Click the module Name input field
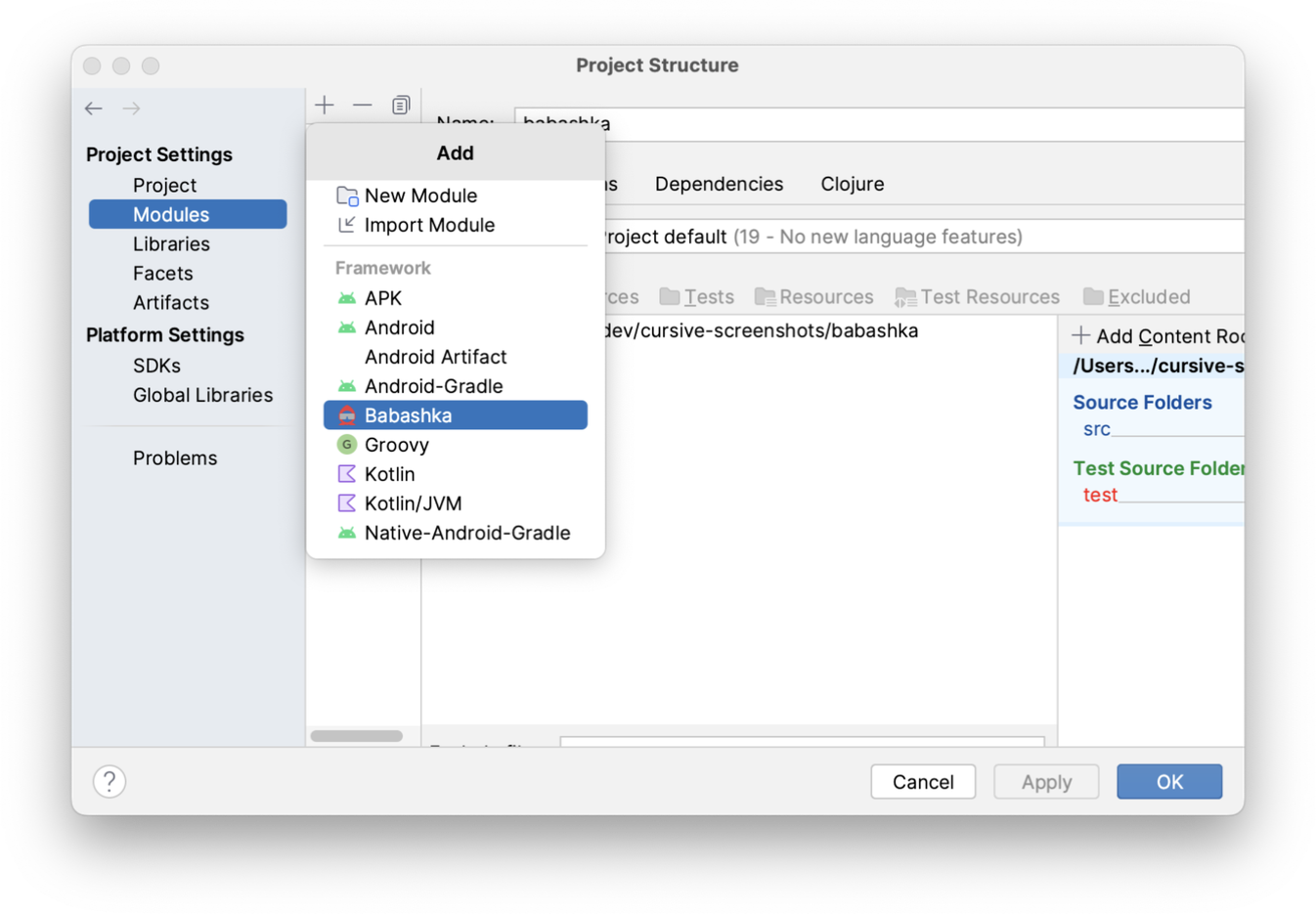 click(879, 124)
